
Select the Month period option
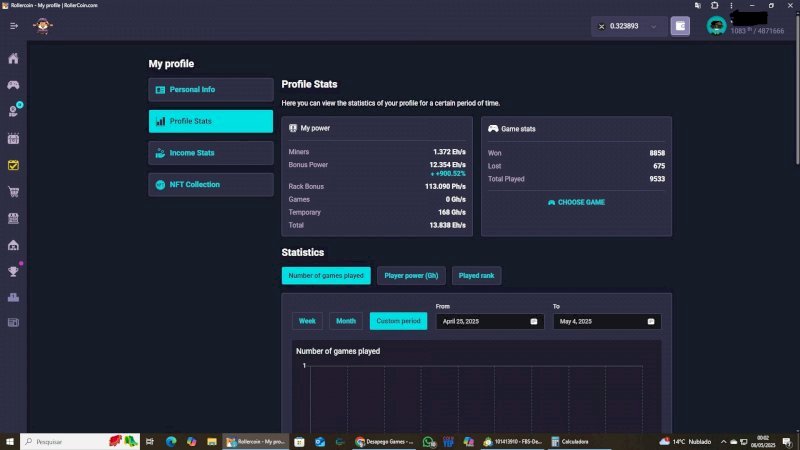(x=346, y=321)
